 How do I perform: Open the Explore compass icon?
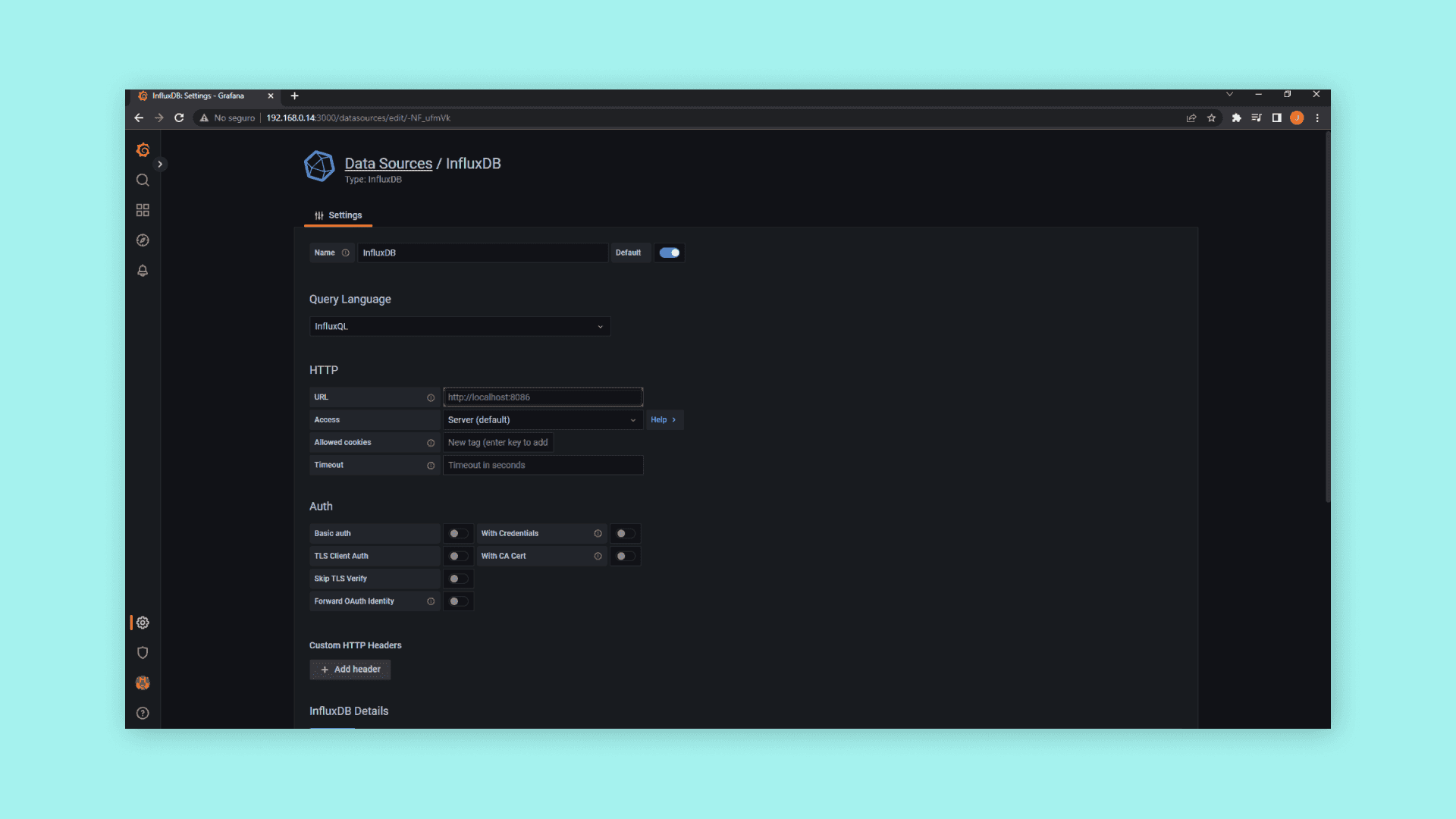[143, 240]
